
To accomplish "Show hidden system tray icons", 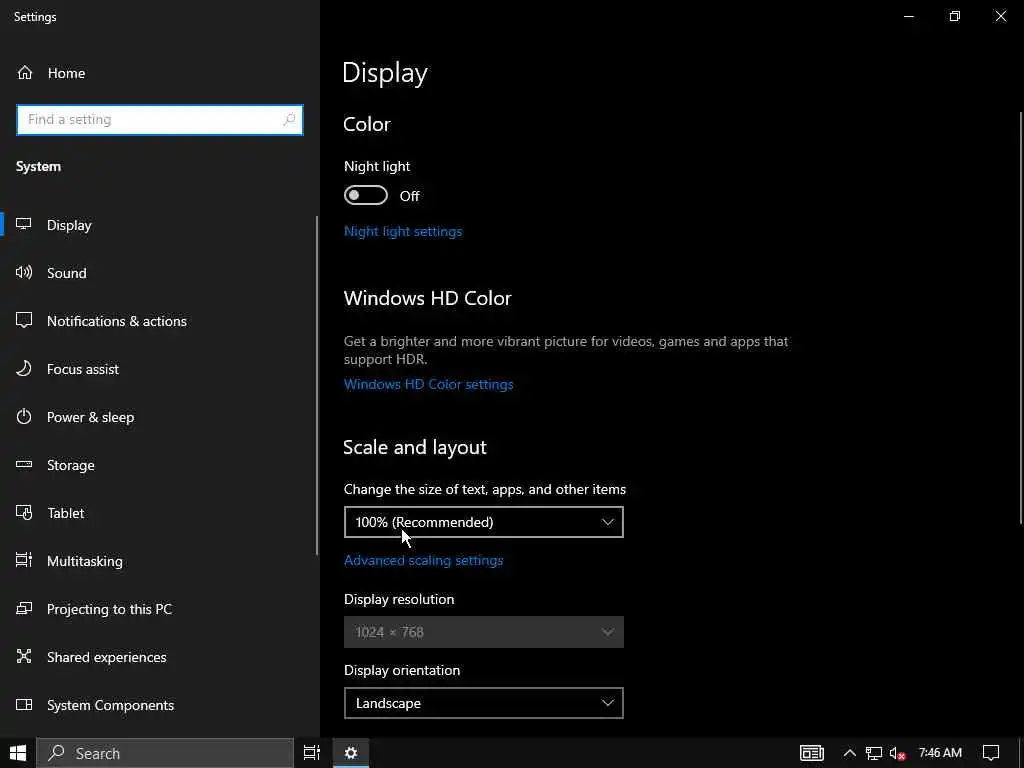I will click(x=849, y=753).
